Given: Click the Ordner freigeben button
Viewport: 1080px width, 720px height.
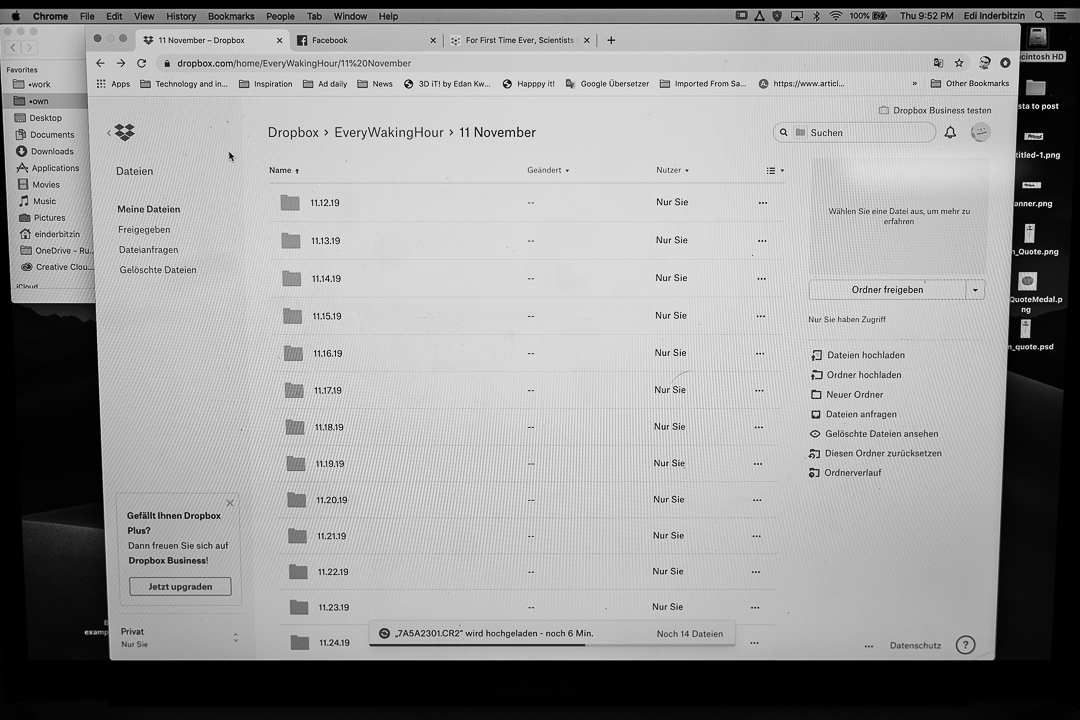Looking at the screenshot, I should 887,290.
